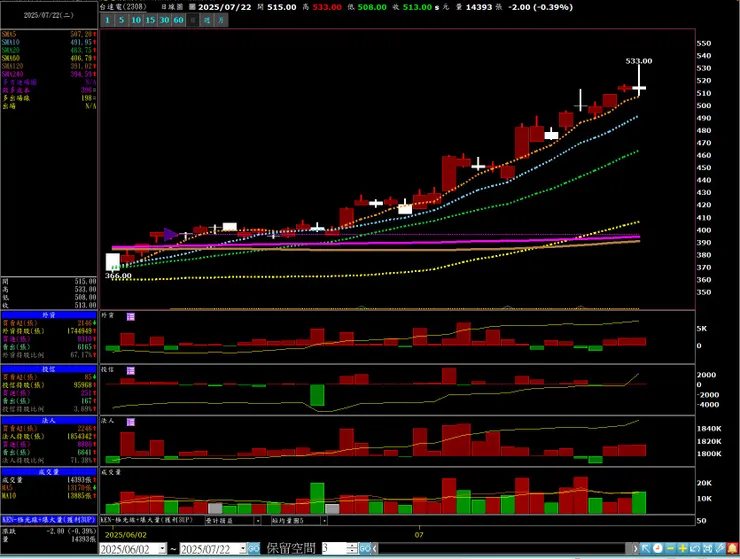Click the left arrow of the horizontal scrollbar
This screenshot has height=559, width=740.
click(375, 549)
